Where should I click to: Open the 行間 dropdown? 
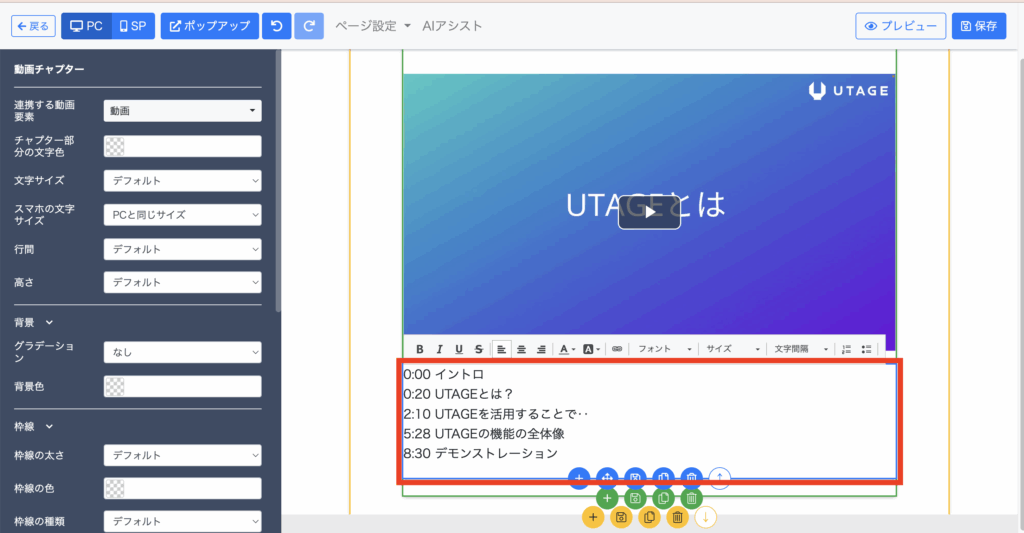(183, 250)
